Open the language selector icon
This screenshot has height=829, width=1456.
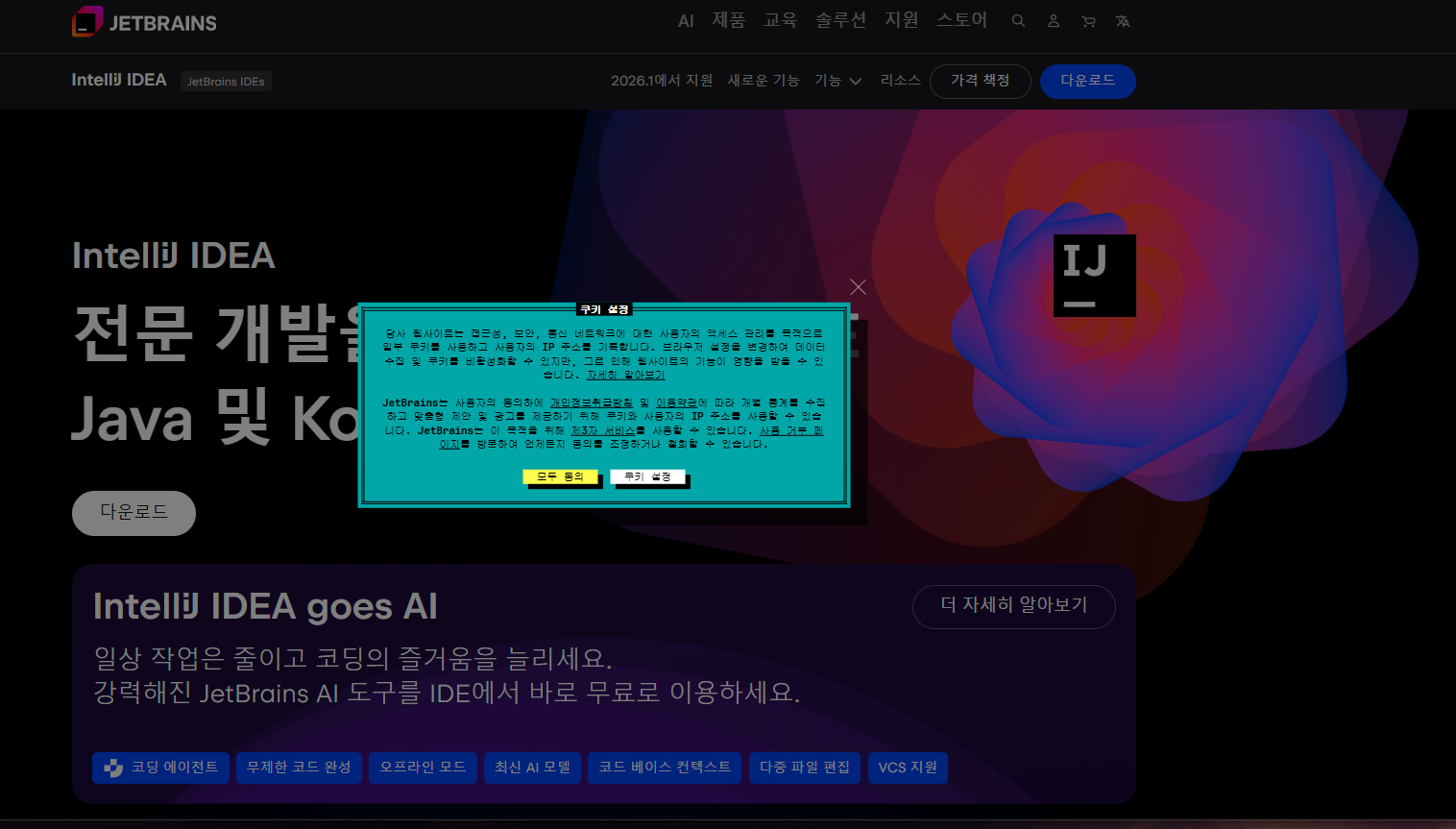click(x=1123, y=20)
